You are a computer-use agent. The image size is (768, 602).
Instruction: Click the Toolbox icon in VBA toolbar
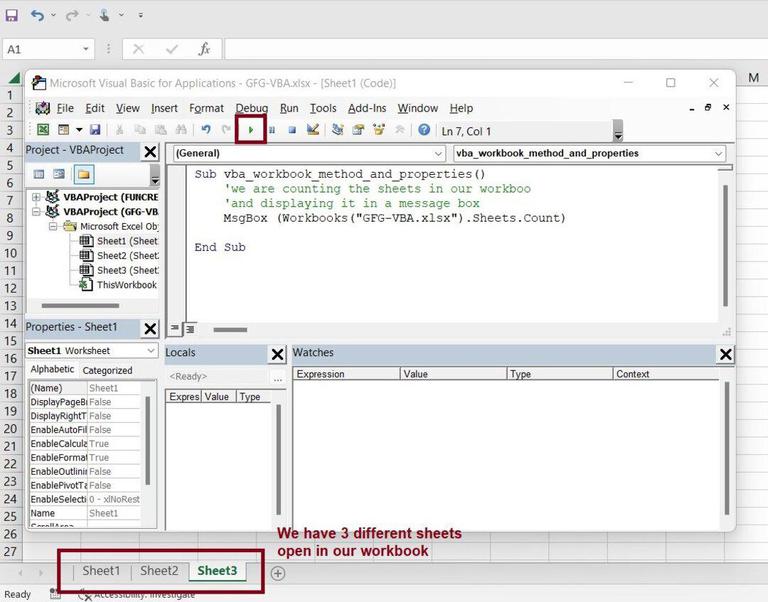click(399, 130)
